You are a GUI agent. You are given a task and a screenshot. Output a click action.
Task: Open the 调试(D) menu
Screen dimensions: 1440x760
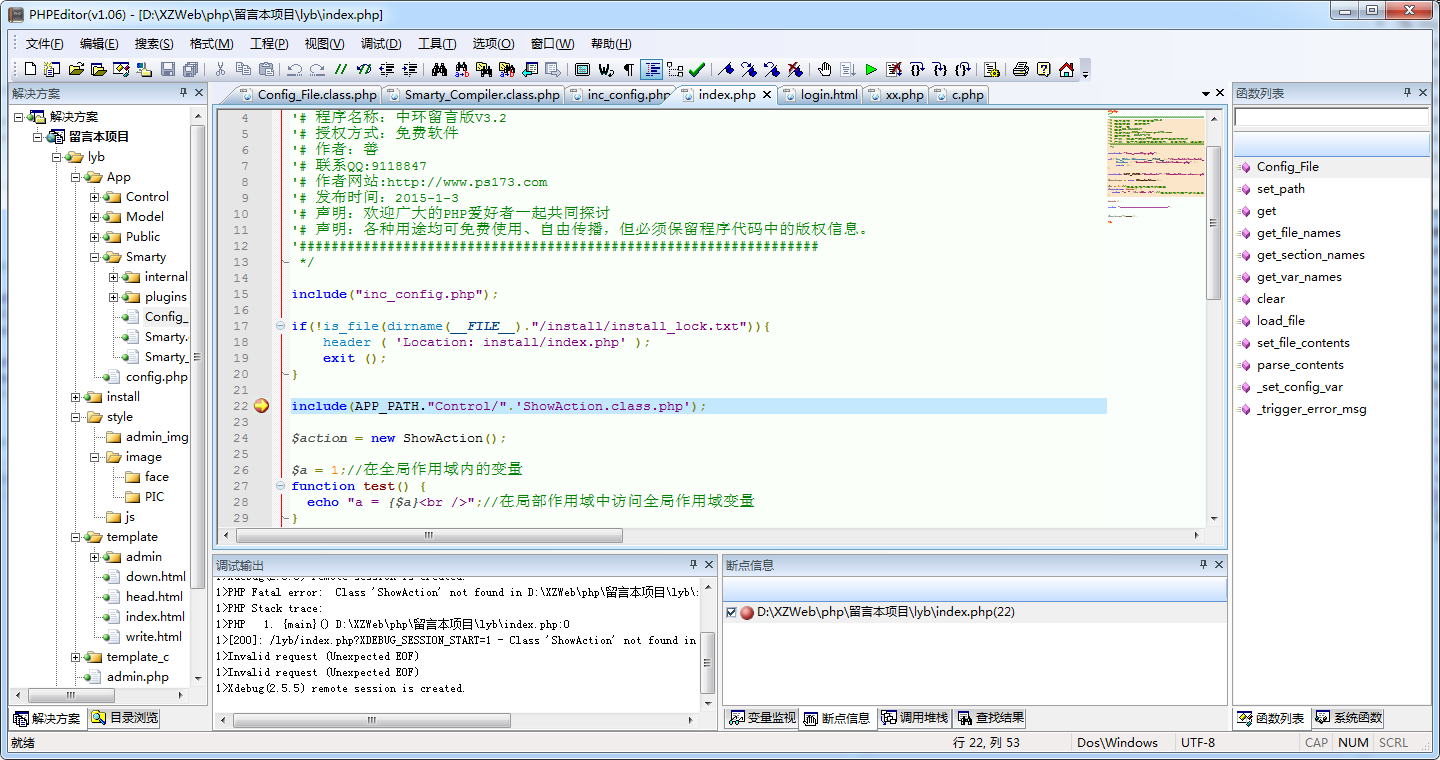tap(381, 44)
